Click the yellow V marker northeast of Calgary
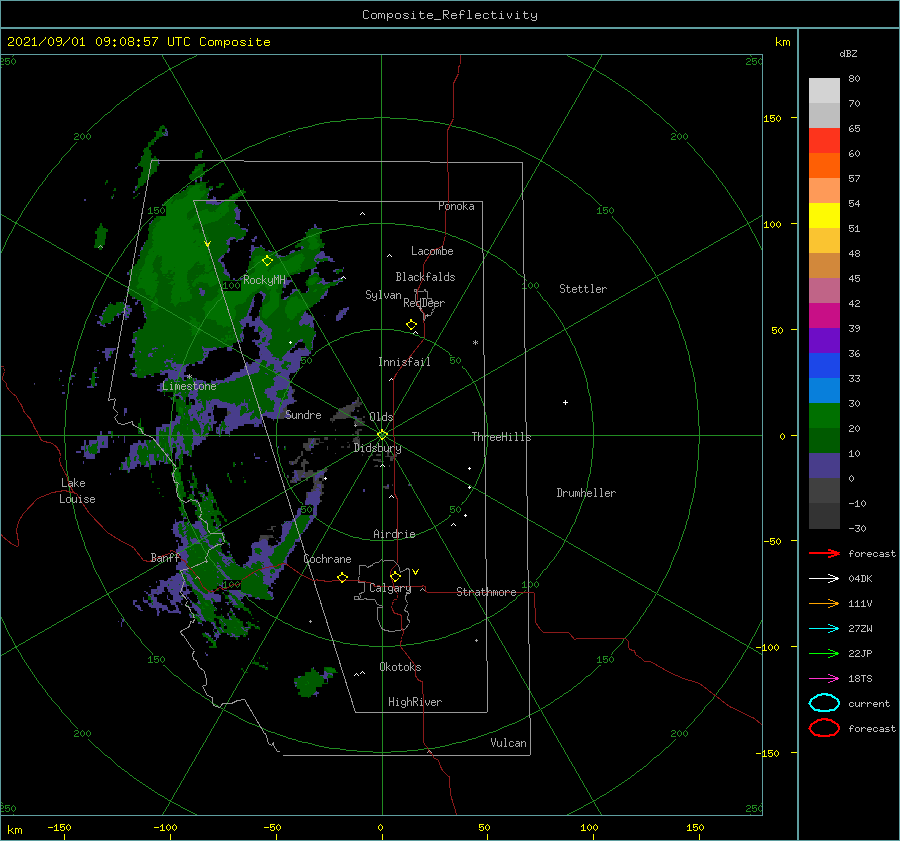 (416, 572)
